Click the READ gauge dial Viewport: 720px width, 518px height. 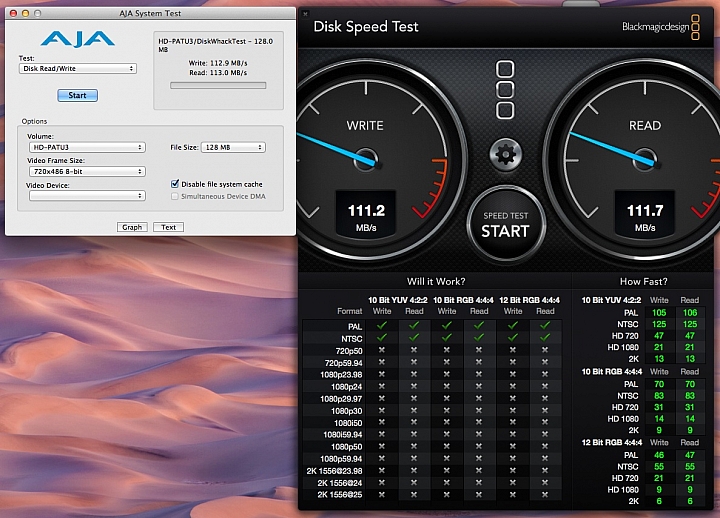[x=643, y=161]
